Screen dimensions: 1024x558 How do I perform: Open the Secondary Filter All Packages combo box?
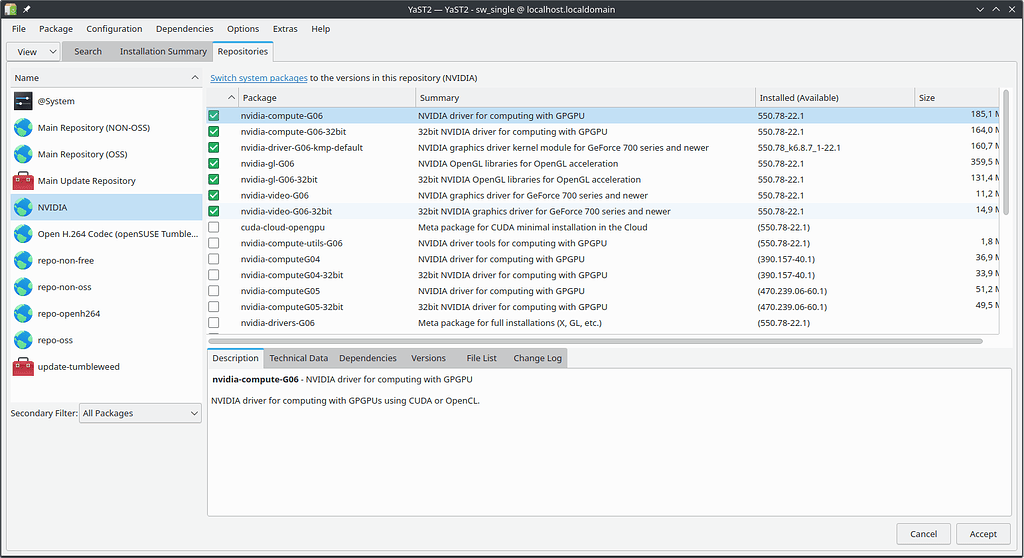click(140, 413)
